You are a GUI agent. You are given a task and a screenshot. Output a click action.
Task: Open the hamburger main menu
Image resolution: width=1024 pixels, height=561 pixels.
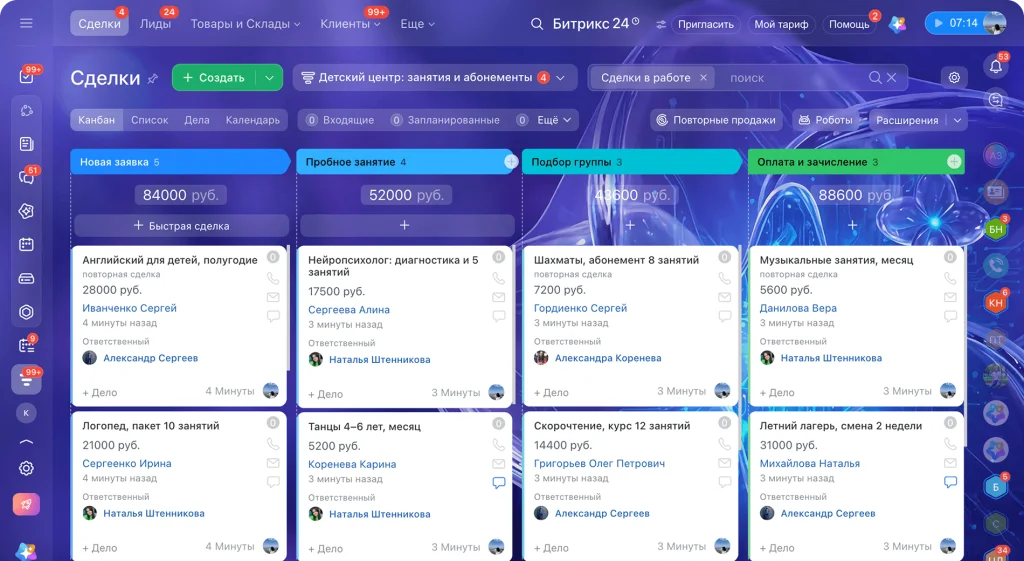click(x=26, y=24)
